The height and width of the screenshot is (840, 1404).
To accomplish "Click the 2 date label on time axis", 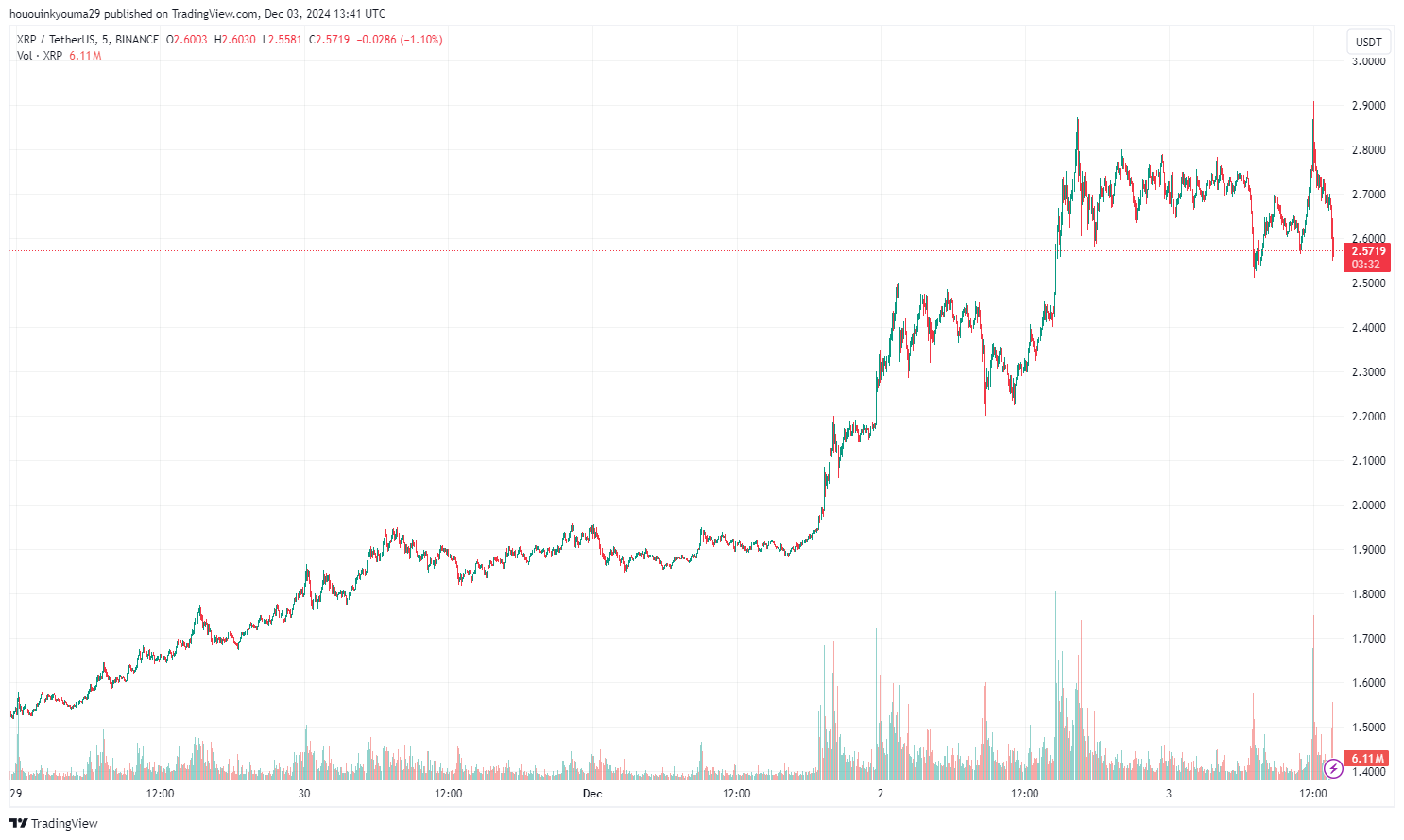I will tap(881, 794).
